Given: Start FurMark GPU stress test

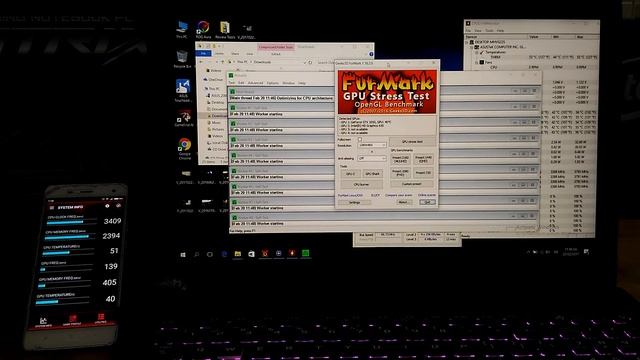Looking at the screenshot, I should tap(412, 142).
